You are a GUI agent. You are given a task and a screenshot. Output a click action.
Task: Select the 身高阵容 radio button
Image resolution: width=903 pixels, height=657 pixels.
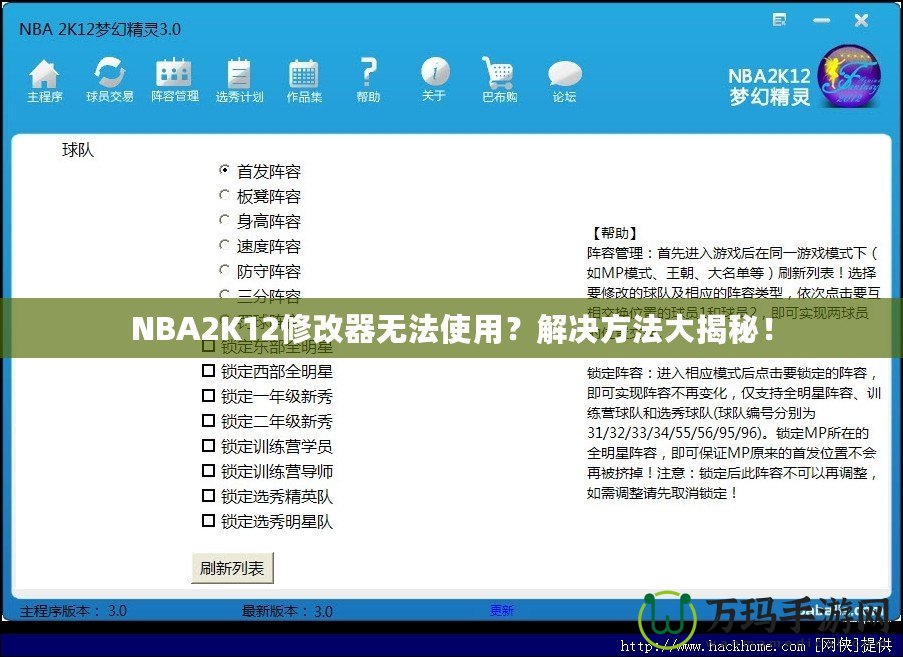(x=224, y=220)
